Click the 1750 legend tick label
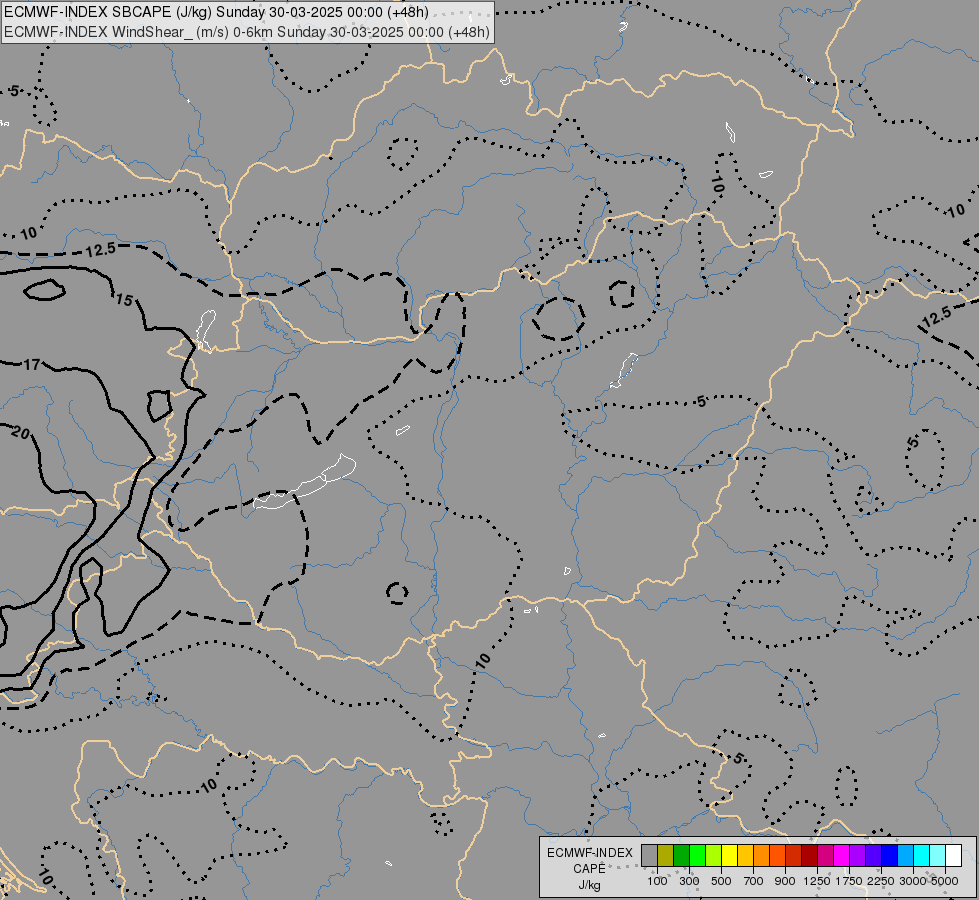Viewport: 979px width, 900px height. coord(849,881)
